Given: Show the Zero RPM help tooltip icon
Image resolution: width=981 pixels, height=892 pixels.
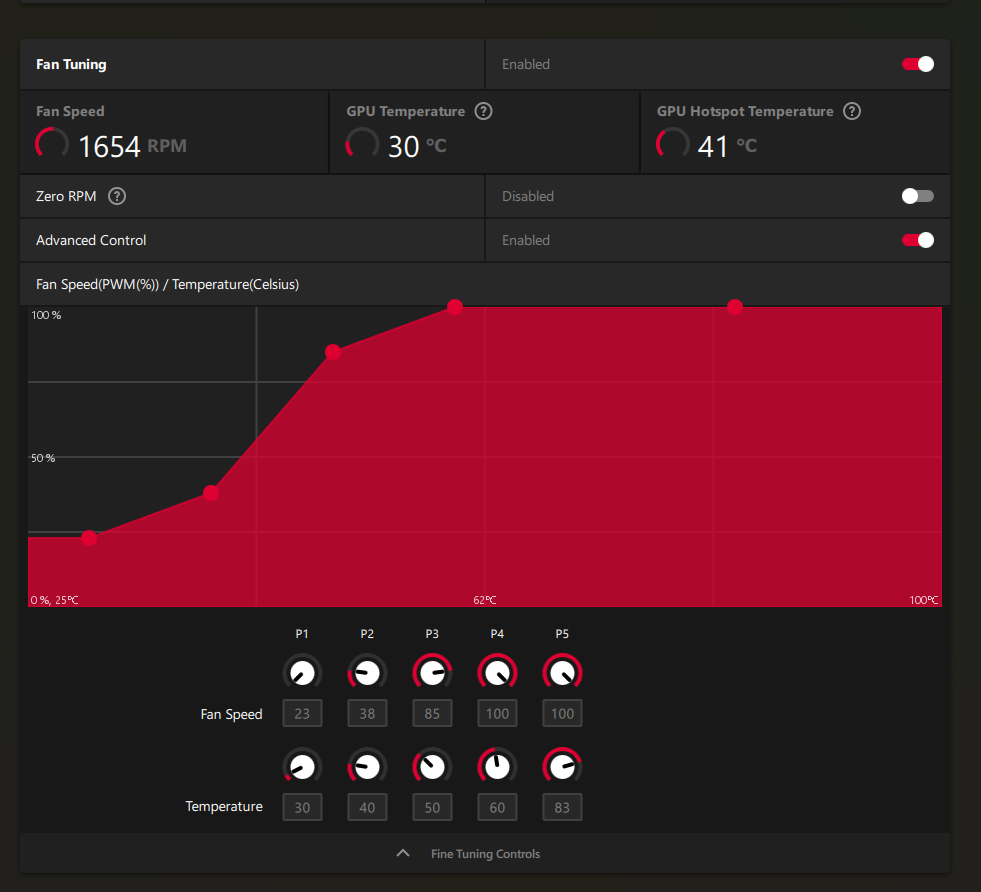Looking at the screenshot, I should click(x=117, y=196).
